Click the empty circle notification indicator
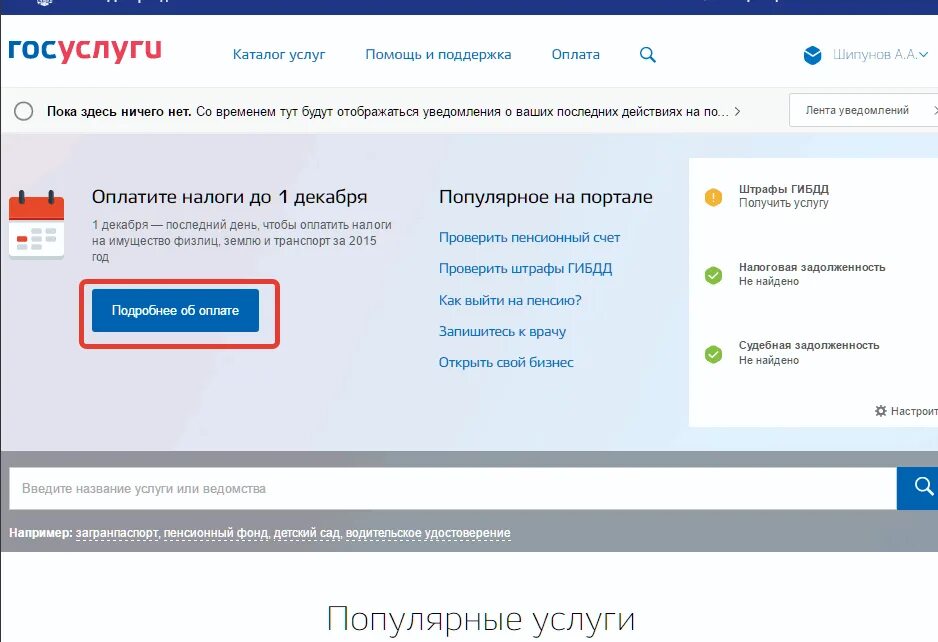938x642 pixels. click(23, 111)
